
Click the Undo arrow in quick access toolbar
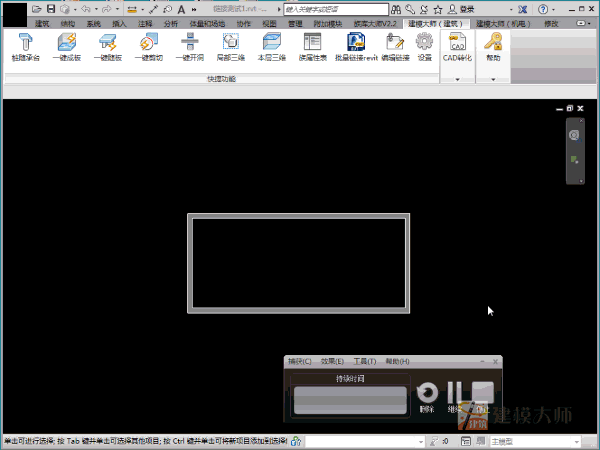[85, 9]
